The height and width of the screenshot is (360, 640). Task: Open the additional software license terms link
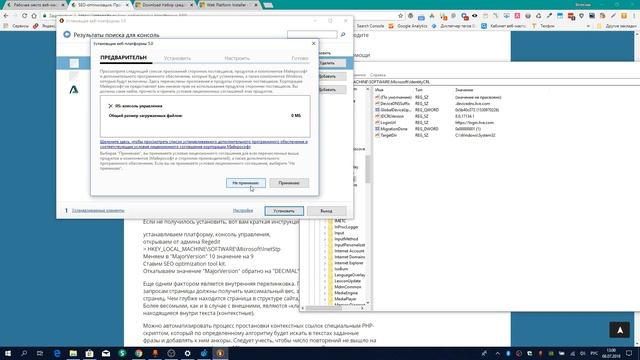coord(204,144)
